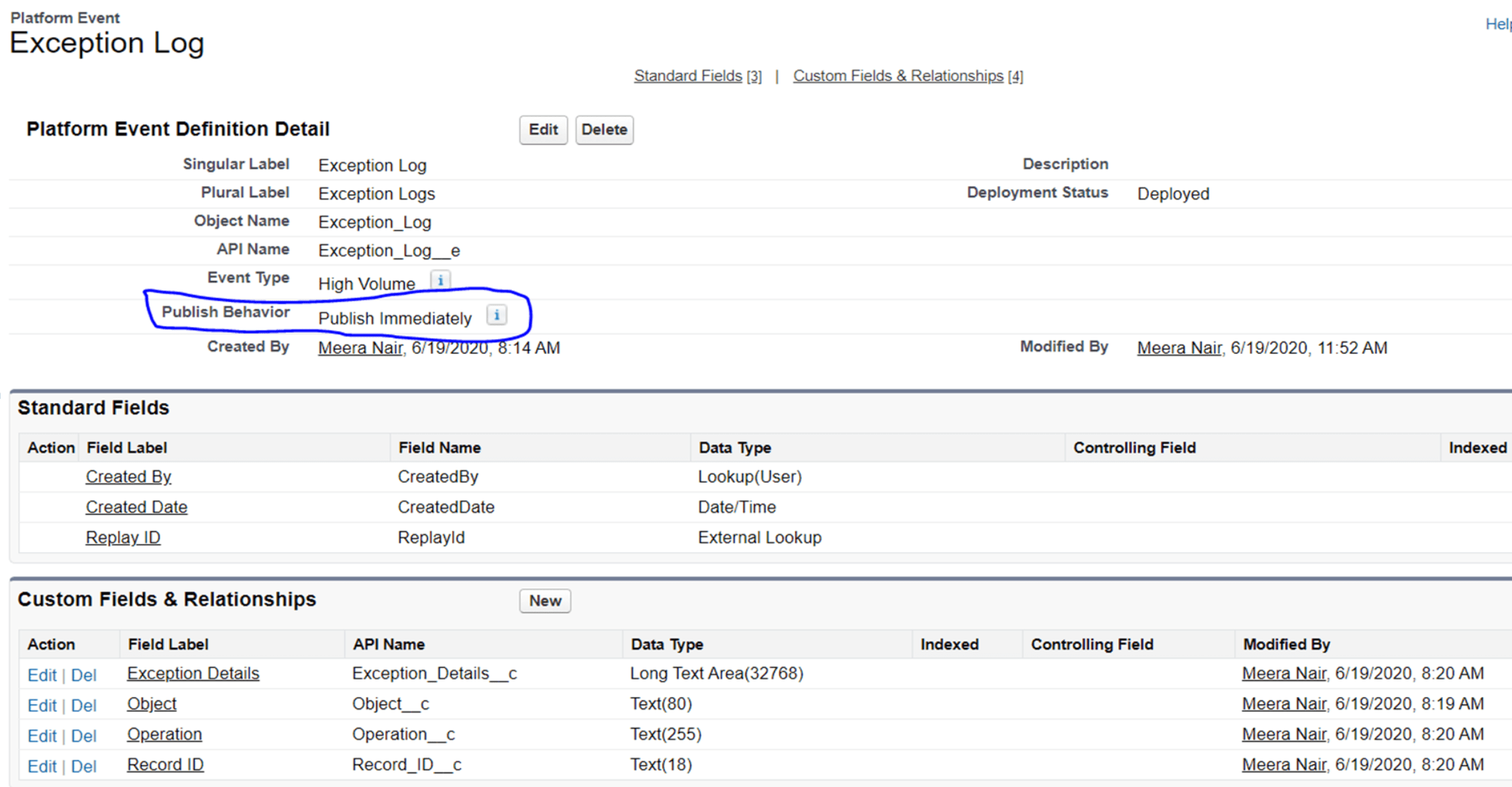Image resolution: width=1512 pixels, height=787 pixels.
Task: Click the Publish Behavior info icon
Action: [x=497, y=315]
